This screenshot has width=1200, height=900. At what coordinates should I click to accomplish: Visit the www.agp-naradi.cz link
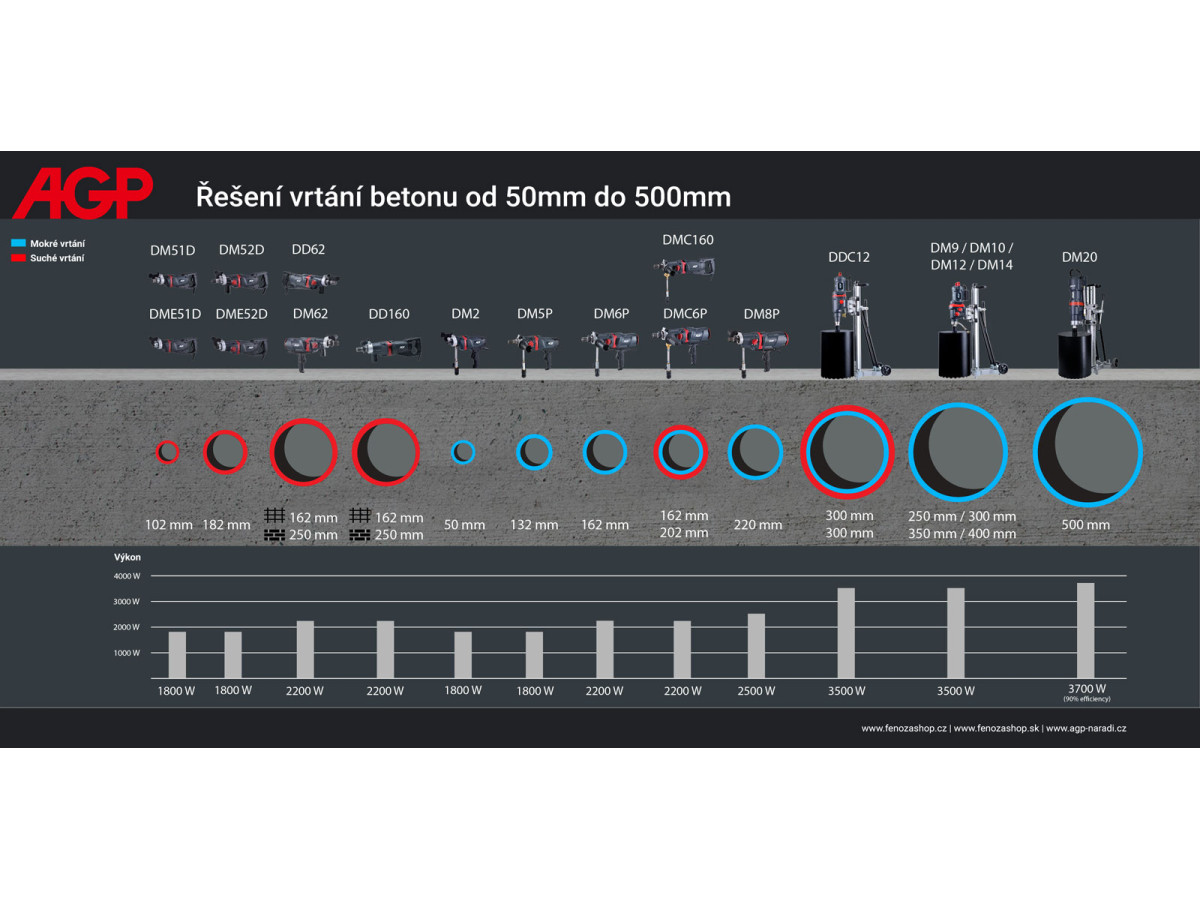pyautogui.click(x=1085, y=729)
